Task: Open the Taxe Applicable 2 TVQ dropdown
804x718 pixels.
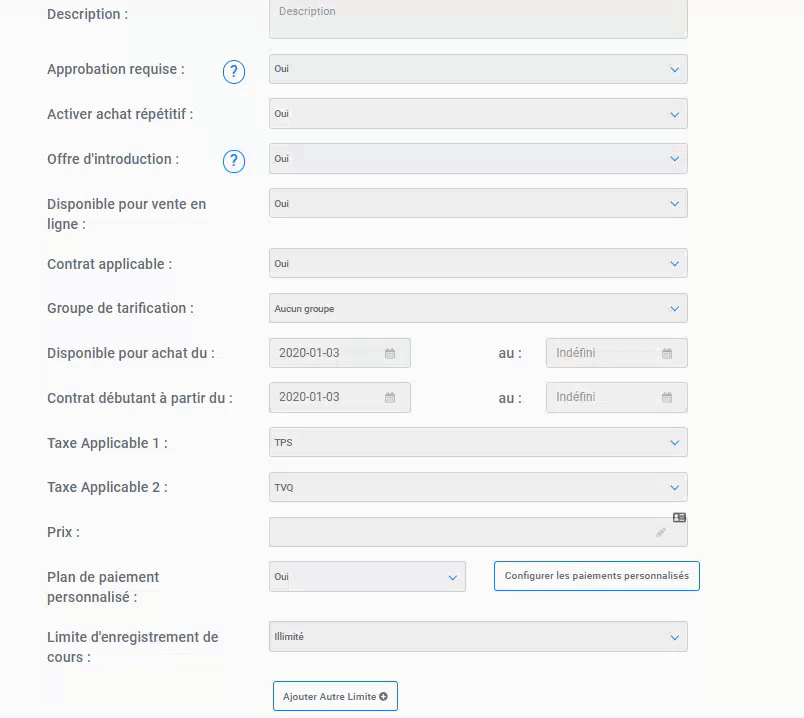Action: click(478, 487)
